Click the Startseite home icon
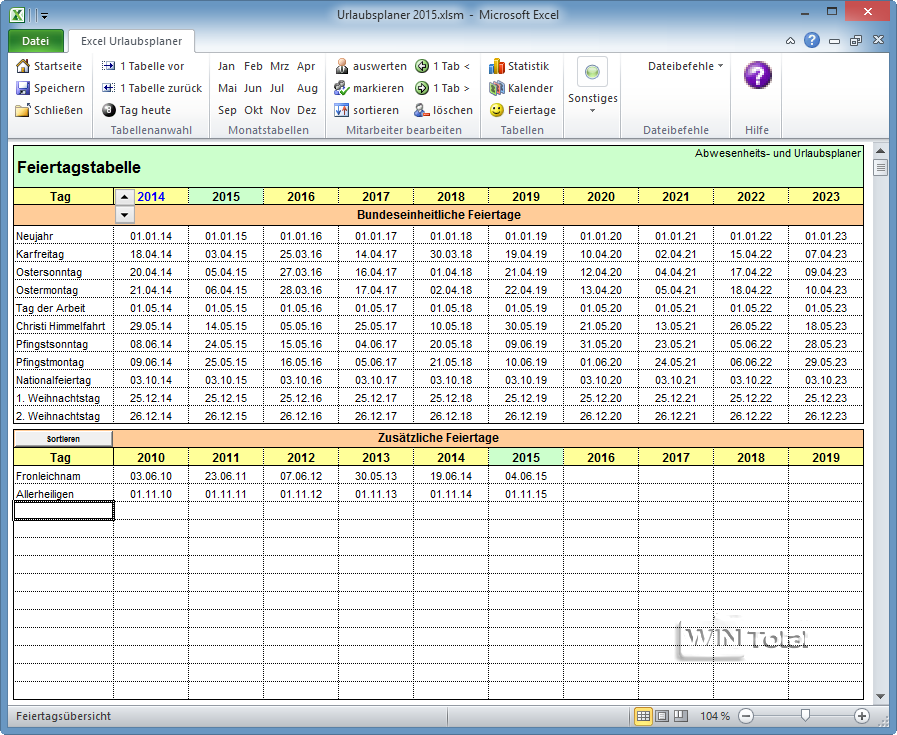Image resolution: width=897 pixels, height=735 pixels. tap(23, 66)
